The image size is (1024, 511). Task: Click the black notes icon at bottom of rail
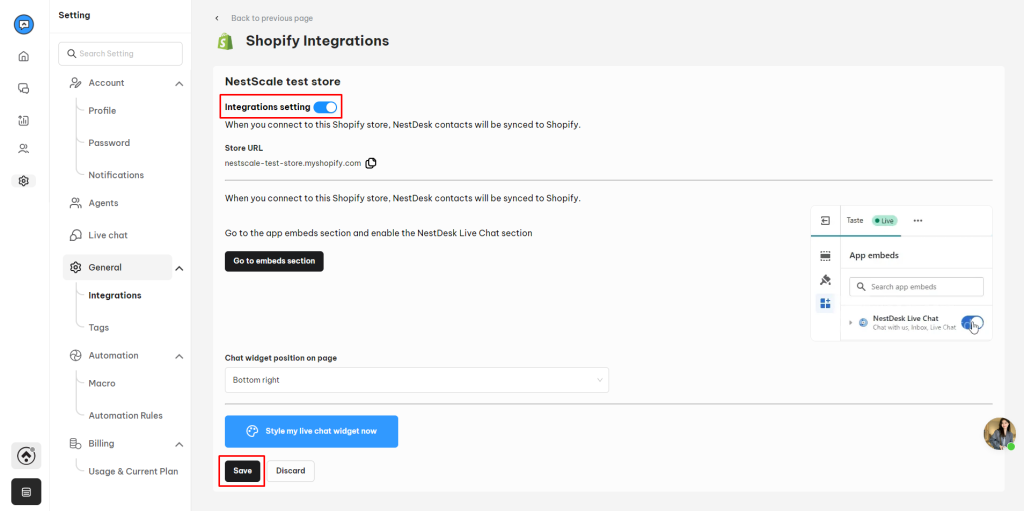[26, 492]
